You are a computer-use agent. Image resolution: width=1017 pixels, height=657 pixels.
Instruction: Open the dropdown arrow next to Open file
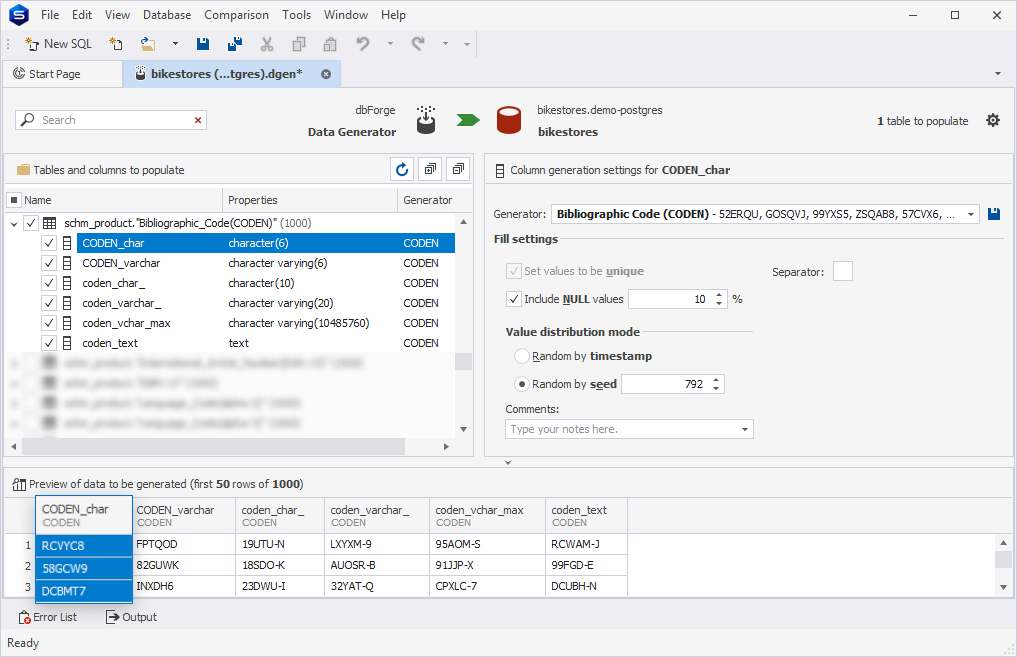point(175,44)
